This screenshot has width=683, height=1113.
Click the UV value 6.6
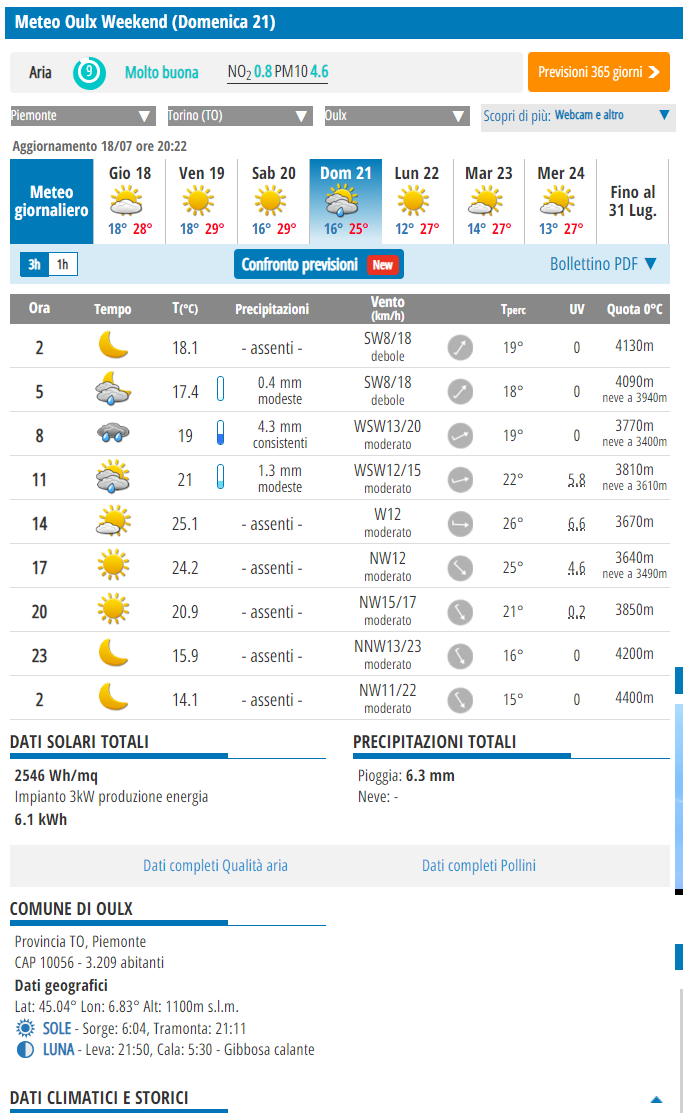(577, 524)
